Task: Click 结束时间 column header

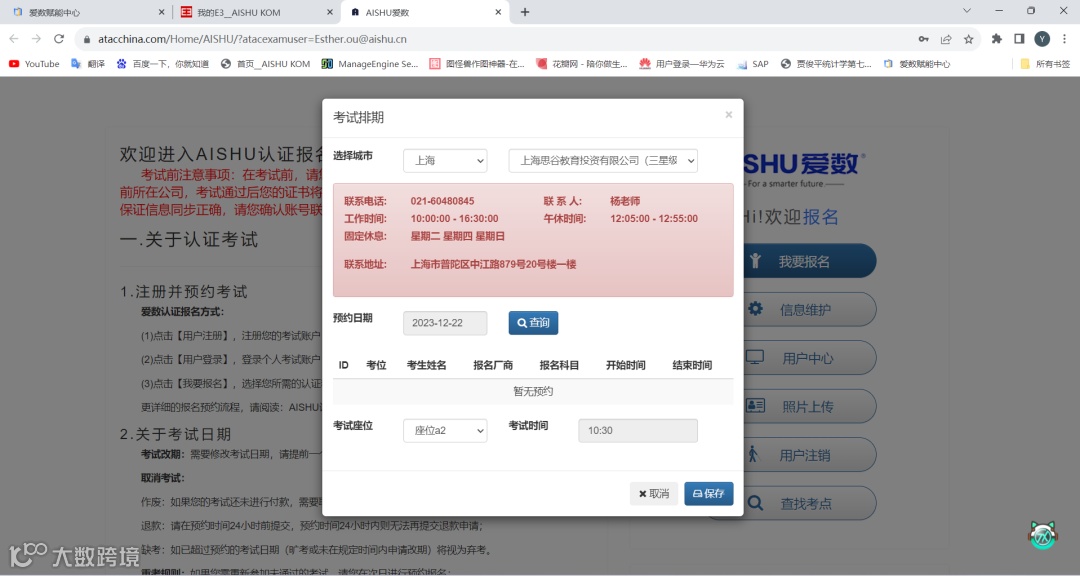Action: [692, 365]
